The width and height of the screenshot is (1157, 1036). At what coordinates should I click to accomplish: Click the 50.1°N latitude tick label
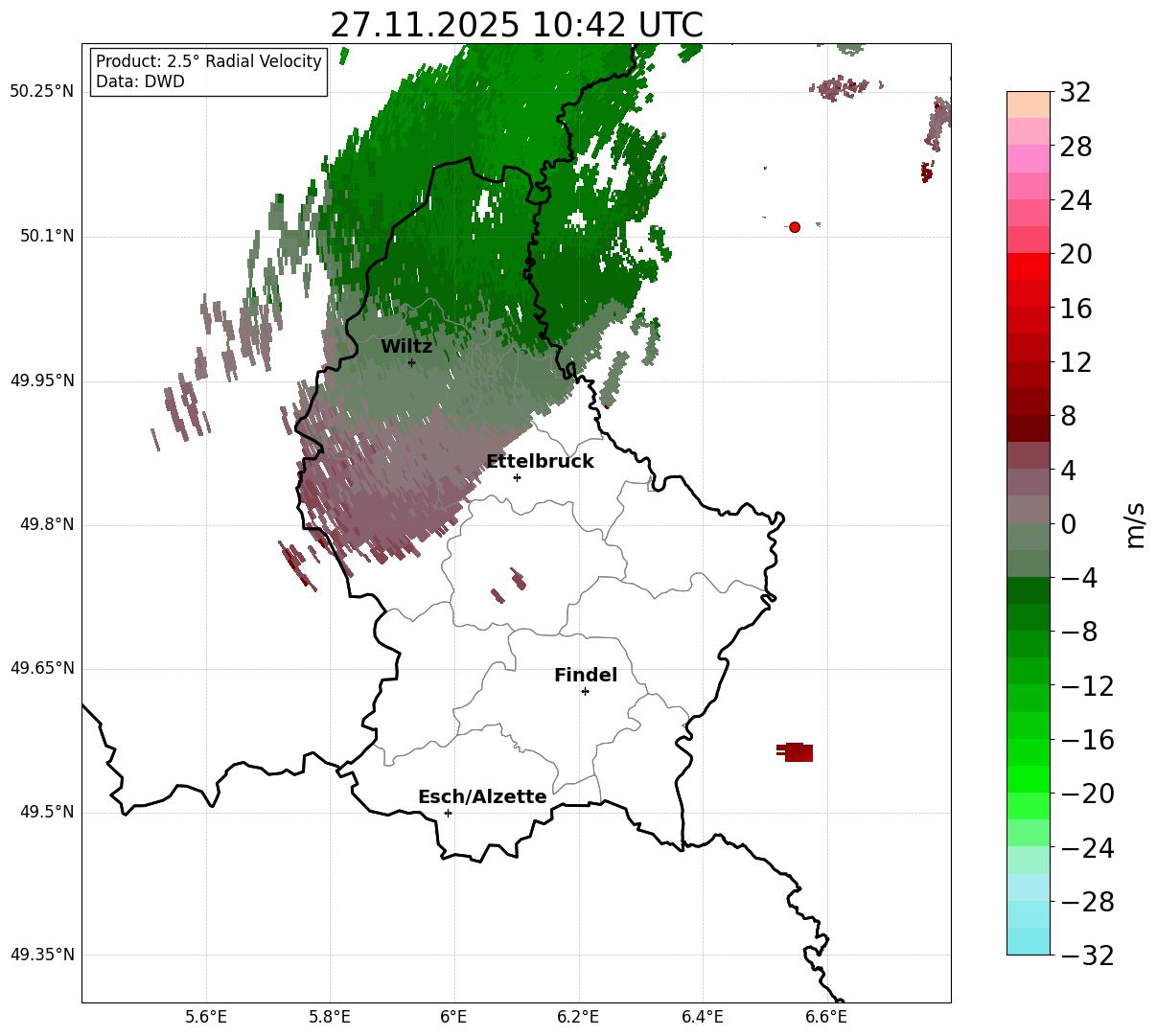tap(47, 236)
